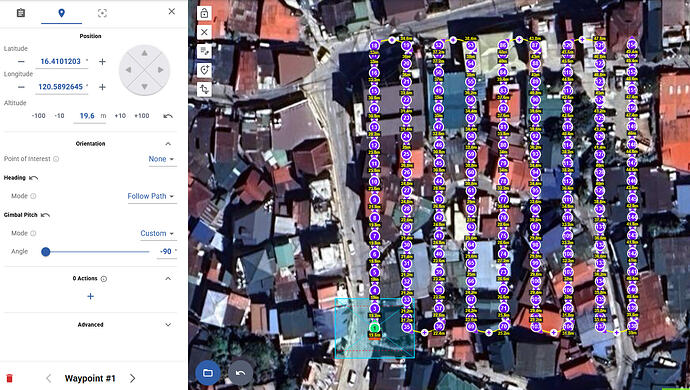Screen dimensions: 690x390
Task: Select waypoint 25 on the map
Action: point(407,155)
